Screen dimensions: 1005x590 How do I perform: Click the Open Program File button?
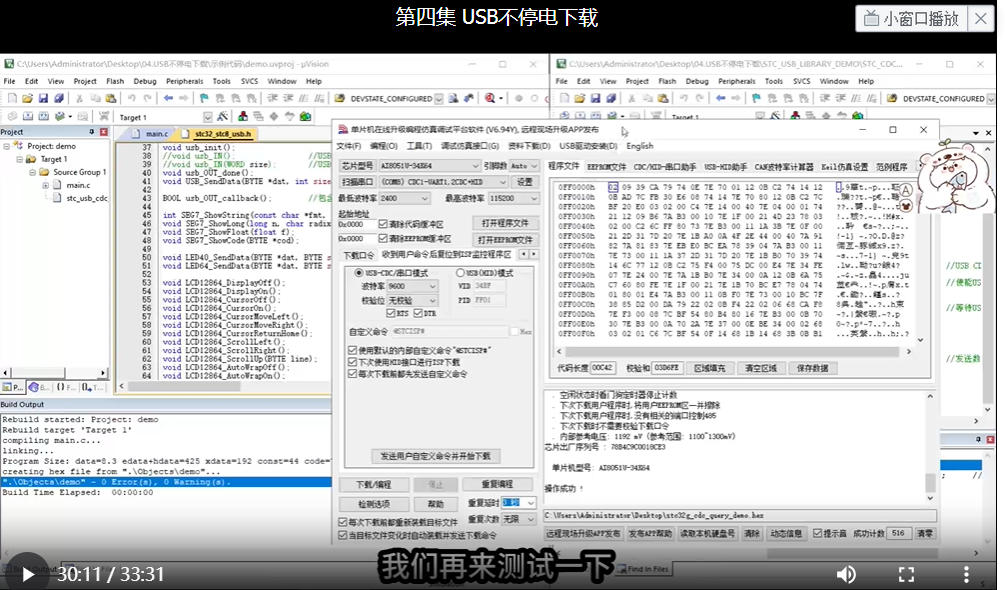[505, 224]
